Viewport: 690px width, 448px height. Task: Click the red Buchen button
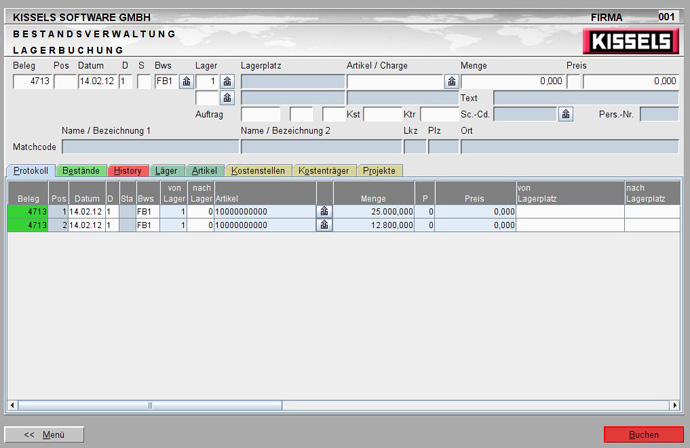[x=644, y=434]
